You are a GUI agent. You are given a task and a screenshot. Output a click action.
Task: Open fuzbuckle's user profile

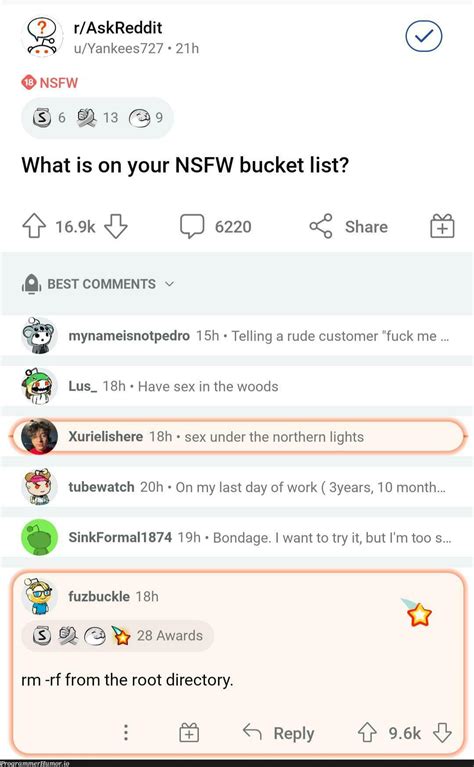coord(99,596)
